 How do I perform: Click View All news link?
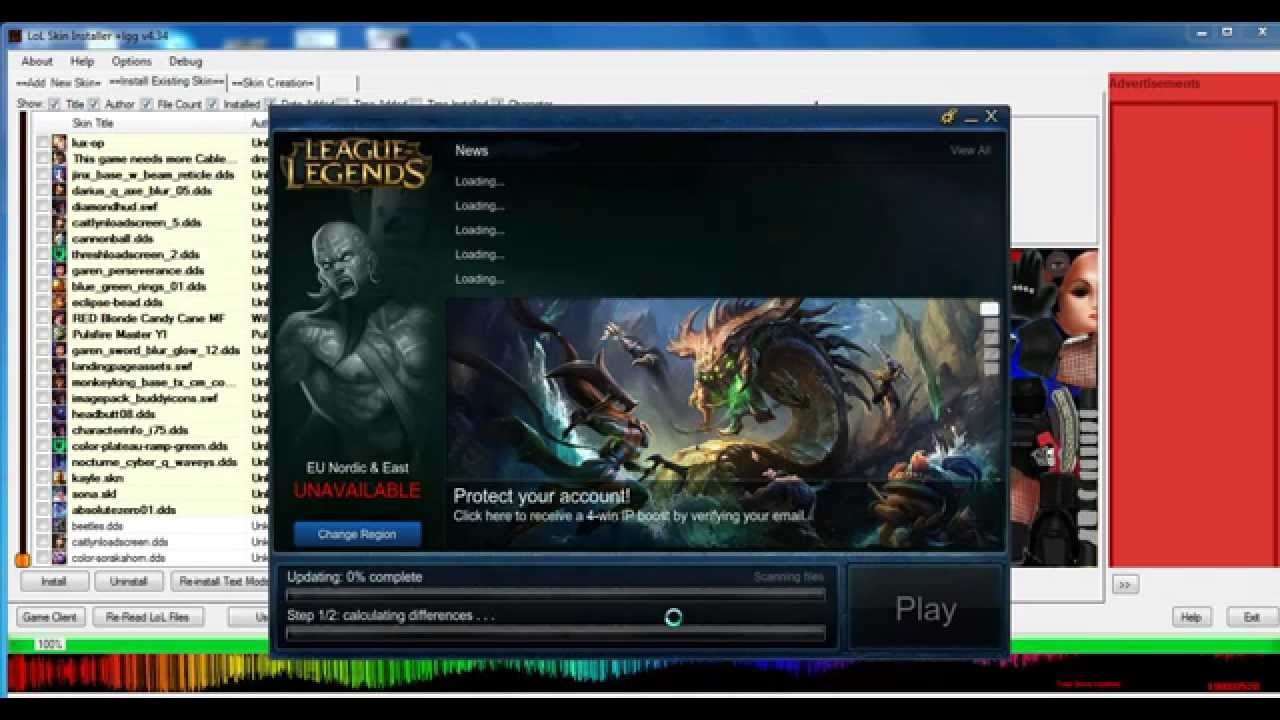pyautogui.click(x=970, y=150)
